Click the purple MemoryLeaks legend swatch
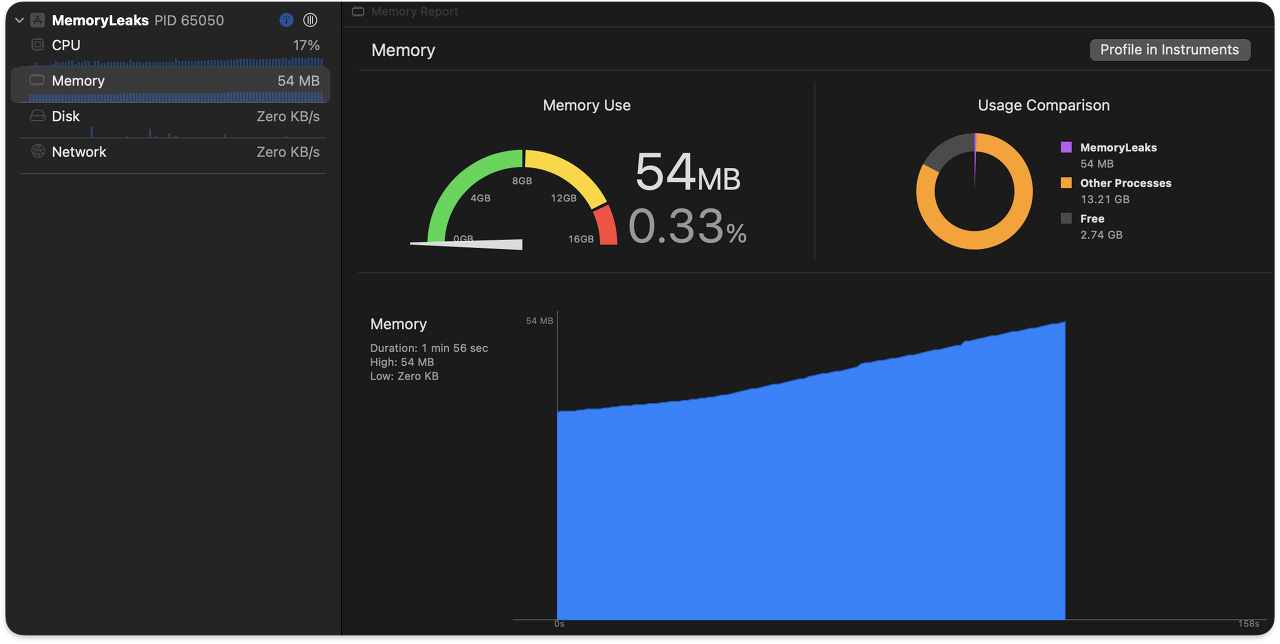Viewport: 1280px width, 644px height. coord(1066,147)
